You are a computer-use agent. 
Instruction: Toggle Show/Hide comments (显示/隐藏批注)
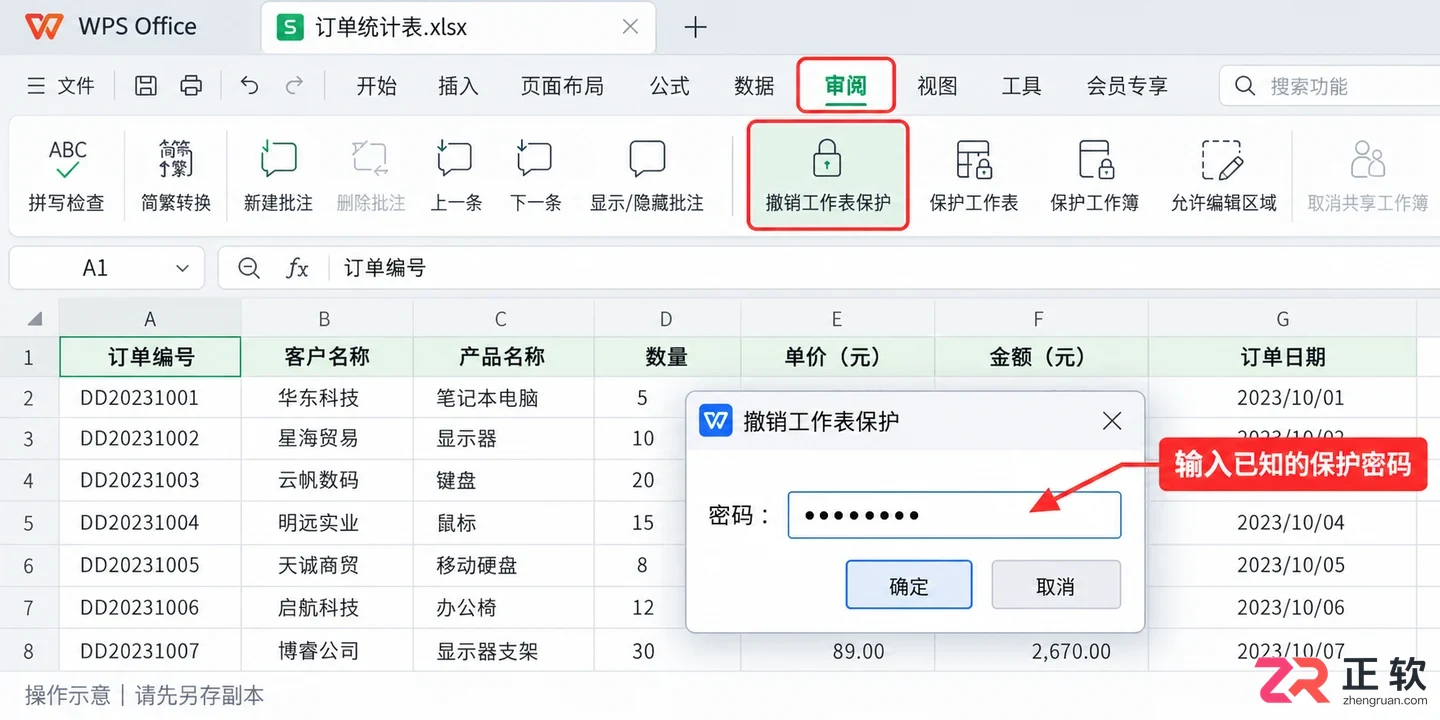point(647,176)
